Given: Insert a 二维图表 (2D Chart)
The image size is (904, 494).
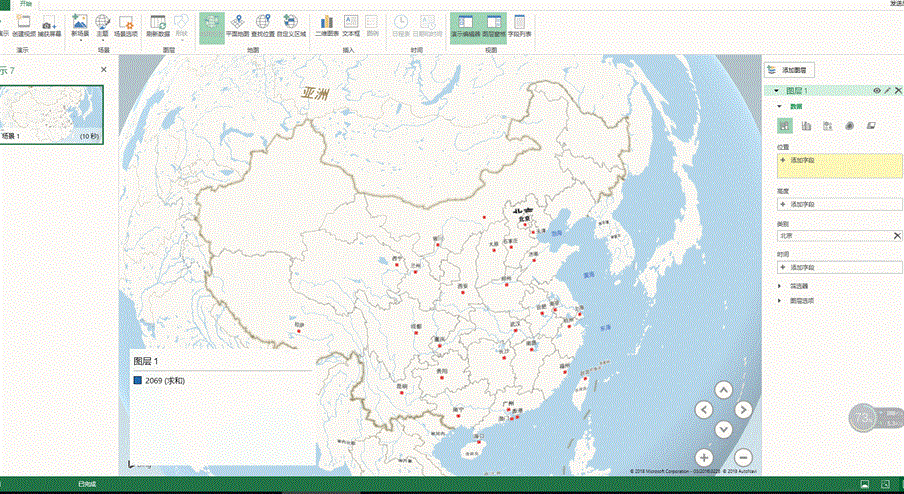Looking at the screenshot, I should (x=326, y=24).
